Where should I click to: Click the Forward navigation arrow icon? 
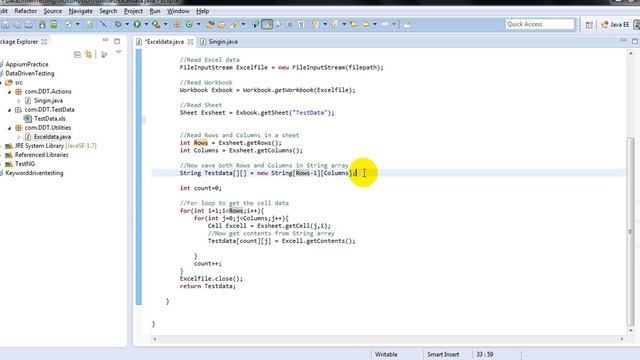pos(385,24)
